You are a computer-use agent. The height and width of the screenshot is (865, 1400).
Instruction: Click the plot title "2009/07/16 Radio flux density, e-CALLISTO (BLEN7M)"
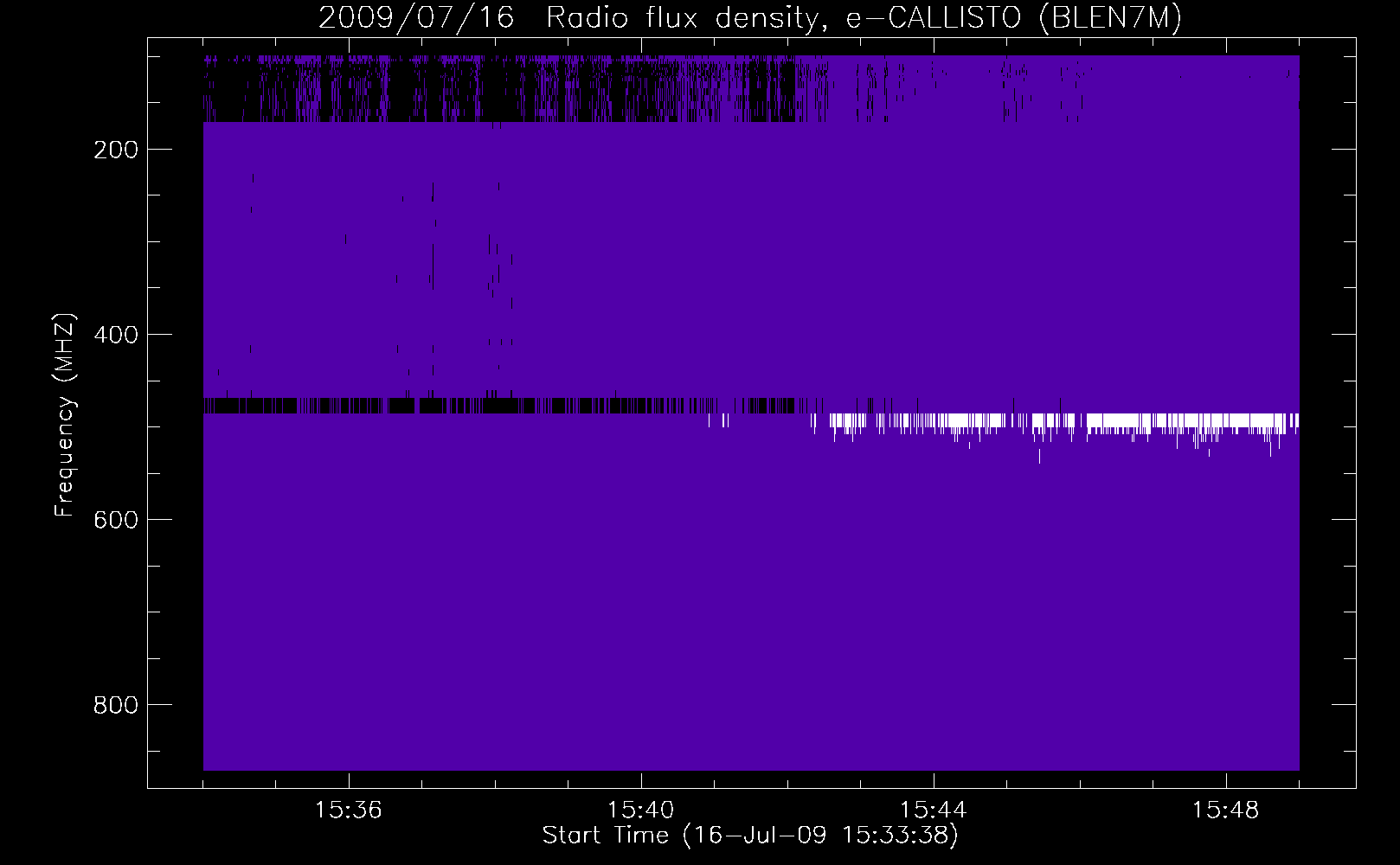749,17
